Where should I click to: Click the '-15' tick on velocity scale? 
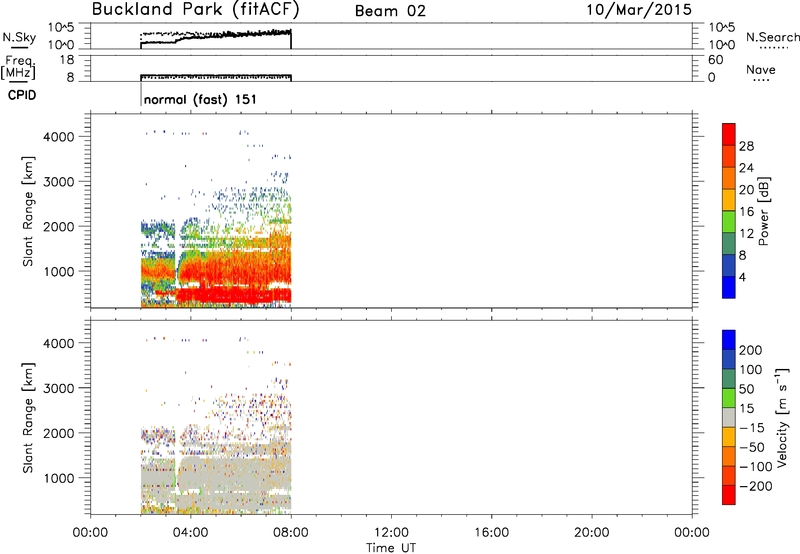pyautogui.click(x=752, y=428)
